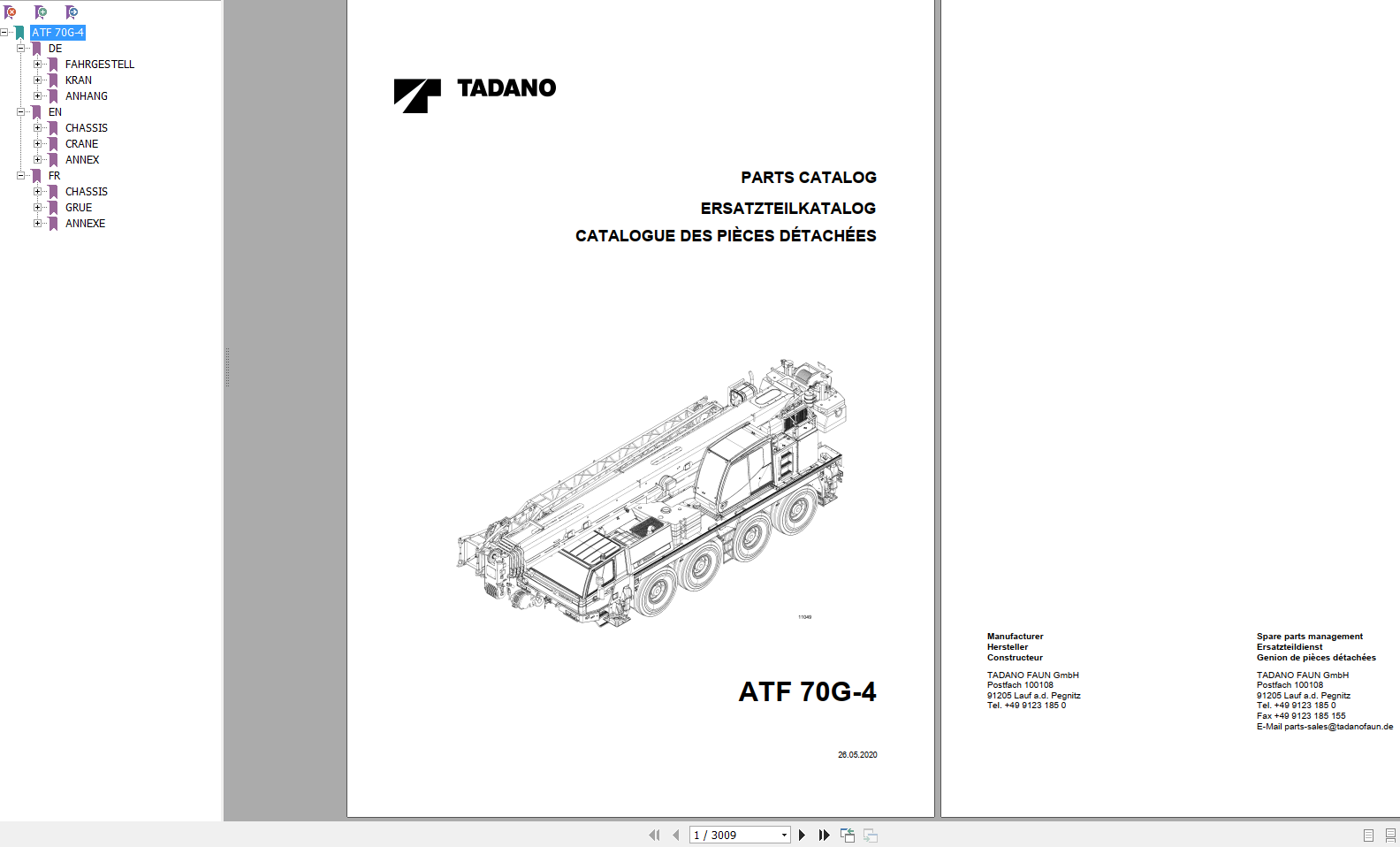
Task: Select the GRUE bookmark label
Action: pos(79,208)
